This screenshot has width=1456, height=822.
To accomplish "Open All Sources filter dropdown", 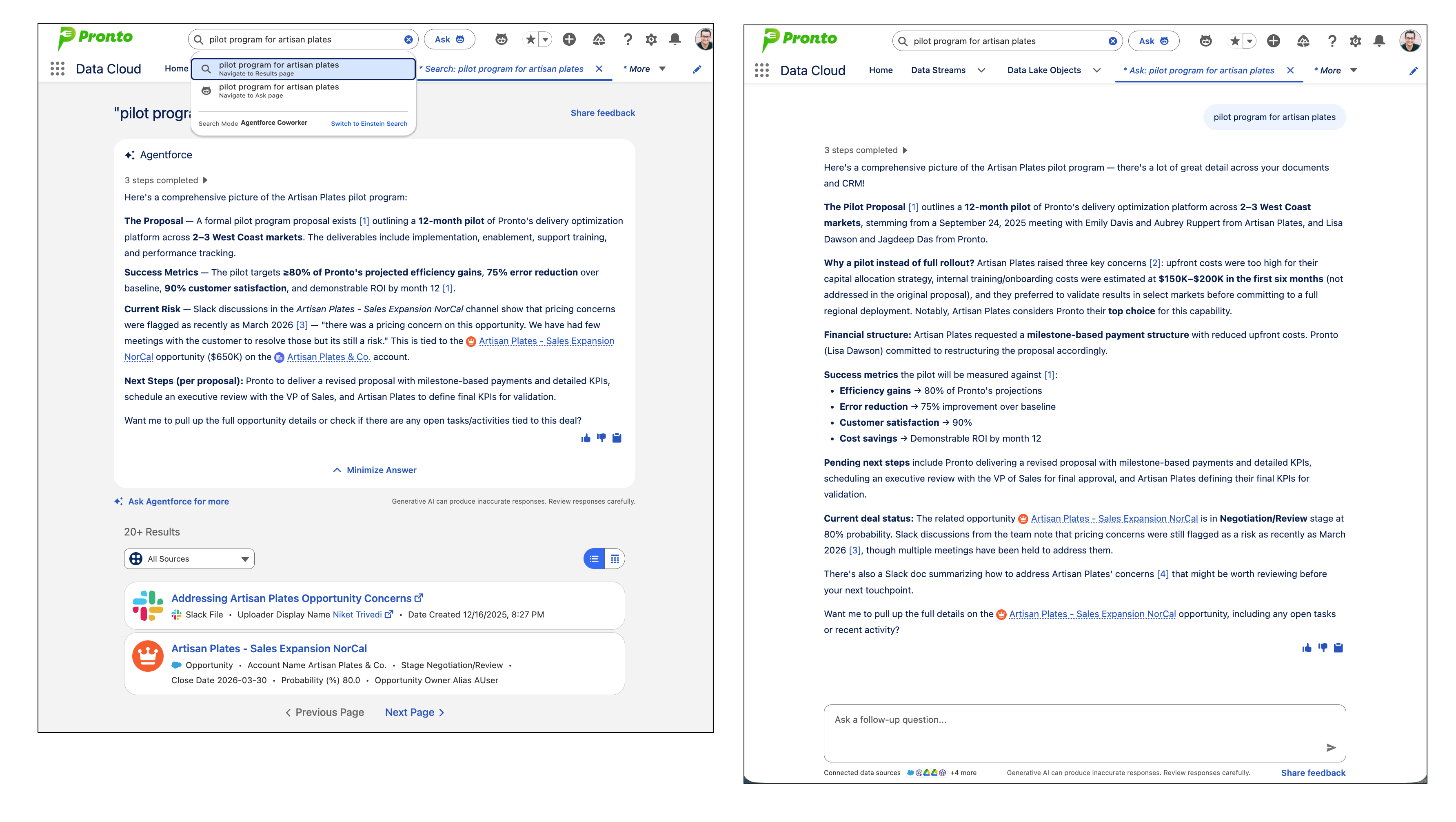I will [189, 559].
